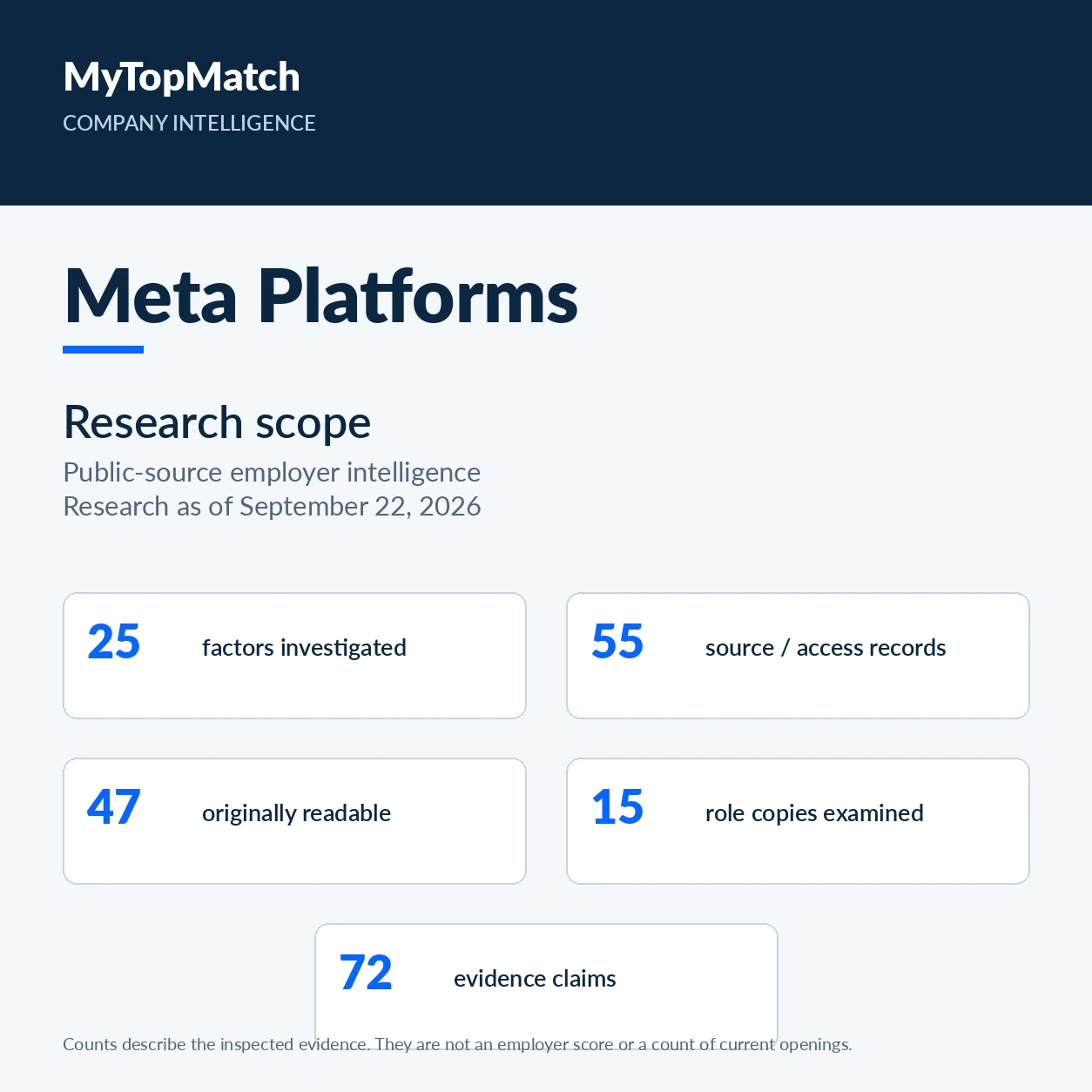Click the COMPANY INTELLIGENCE subtitle
This screenshot has height=1092, width=1092.
click(189, 123)
